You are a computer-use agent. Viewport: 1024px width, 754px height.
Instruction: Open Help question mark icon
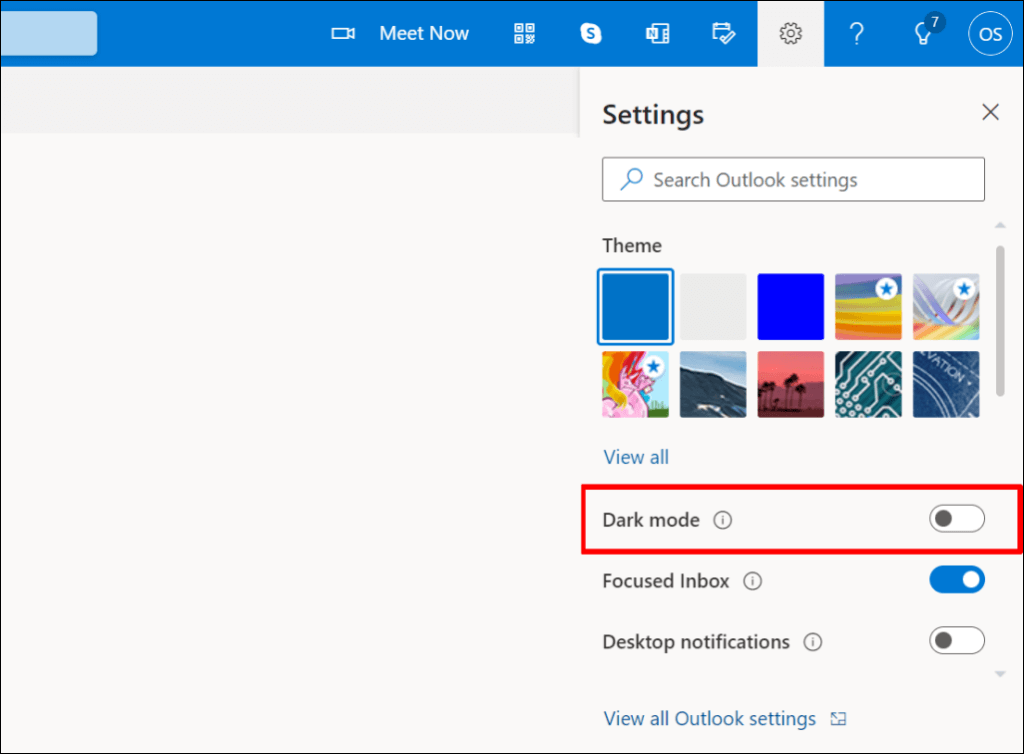click(856, 34)
